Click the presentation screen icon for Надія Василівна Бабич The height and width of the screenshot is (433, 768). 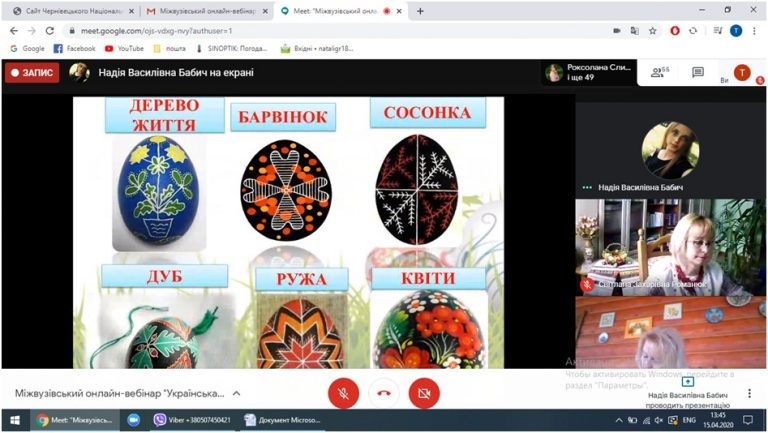click(x=688, y=382)
